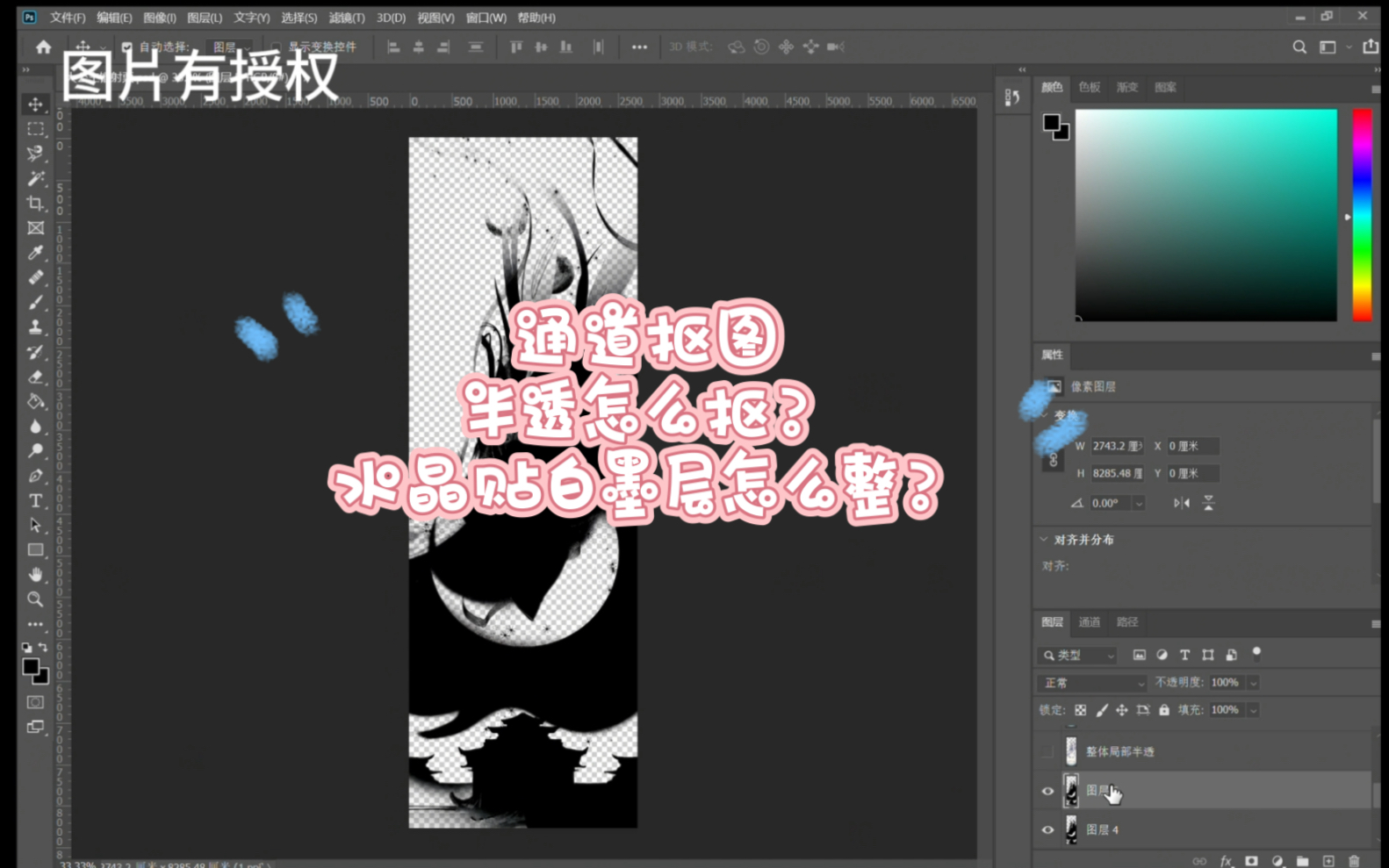Viewport: 1389px width, 868px height.
Task: Select the Hand tool
Action: click(x=35, y=574)
